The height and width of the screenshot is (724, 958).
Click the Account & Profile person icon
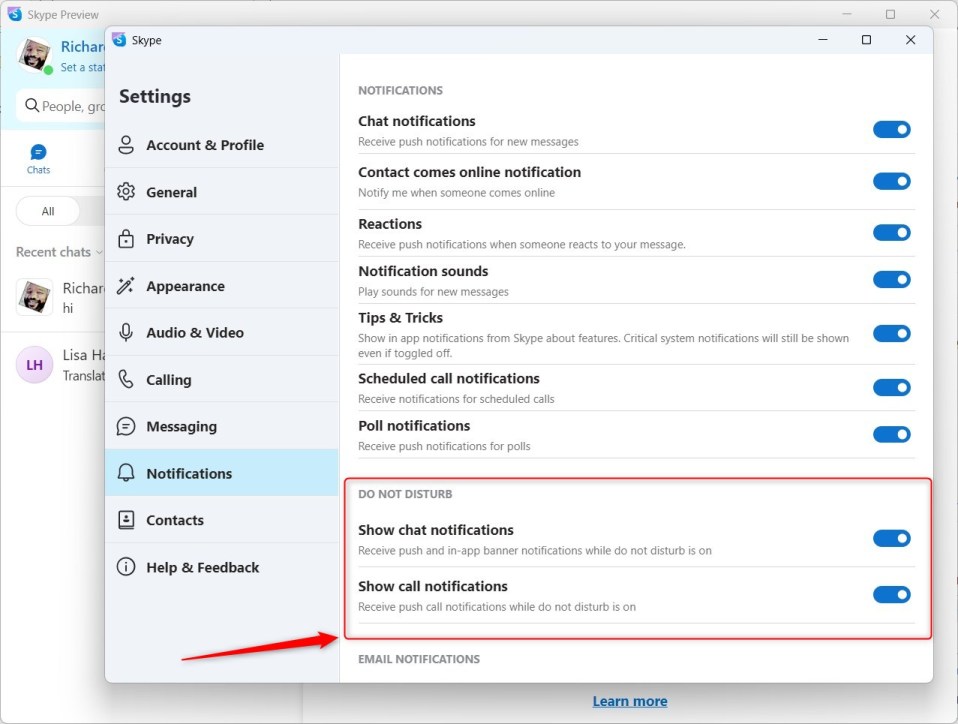pos(126,145)
